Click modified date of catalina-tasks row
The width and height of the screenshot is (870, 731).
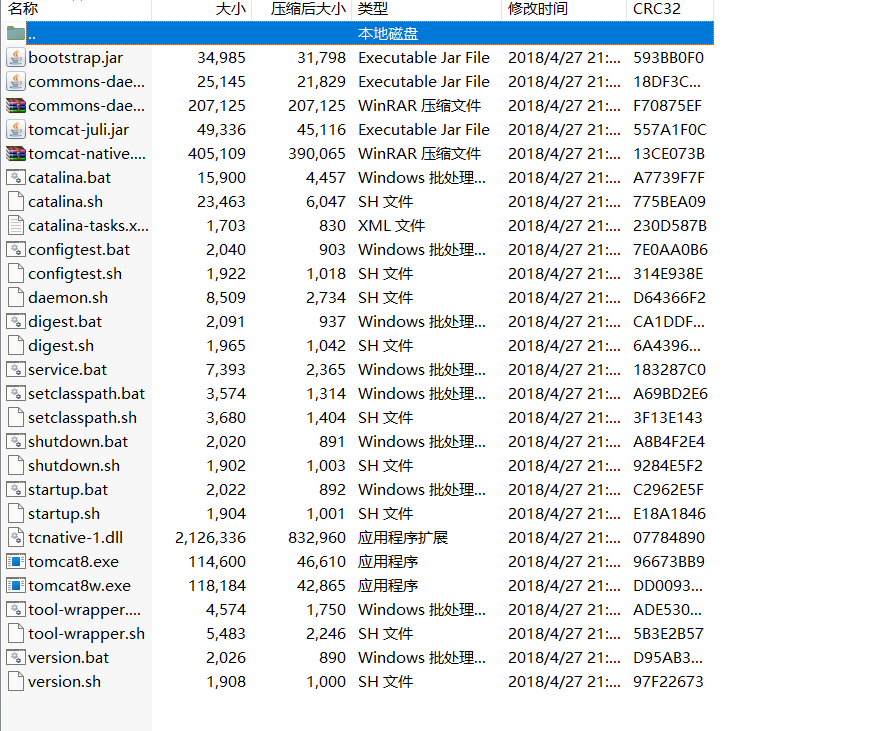(564, 226)
